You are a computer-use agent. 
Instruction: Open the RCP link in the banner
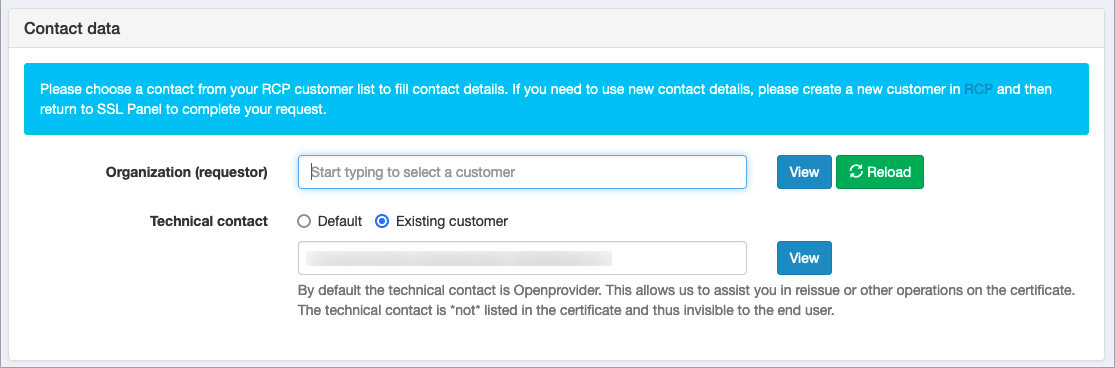coord(978,90)
